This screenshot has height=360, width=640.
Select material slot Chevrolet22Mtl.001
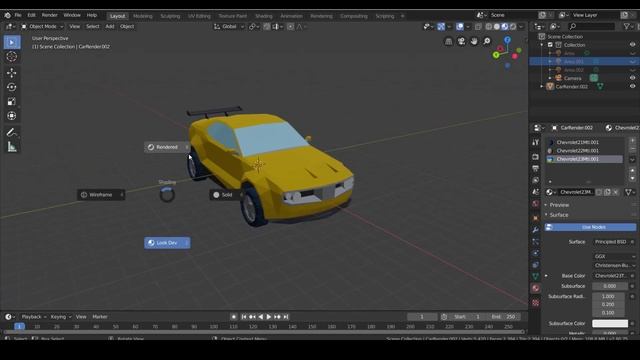pyautogui.click(x=584, y=151)
